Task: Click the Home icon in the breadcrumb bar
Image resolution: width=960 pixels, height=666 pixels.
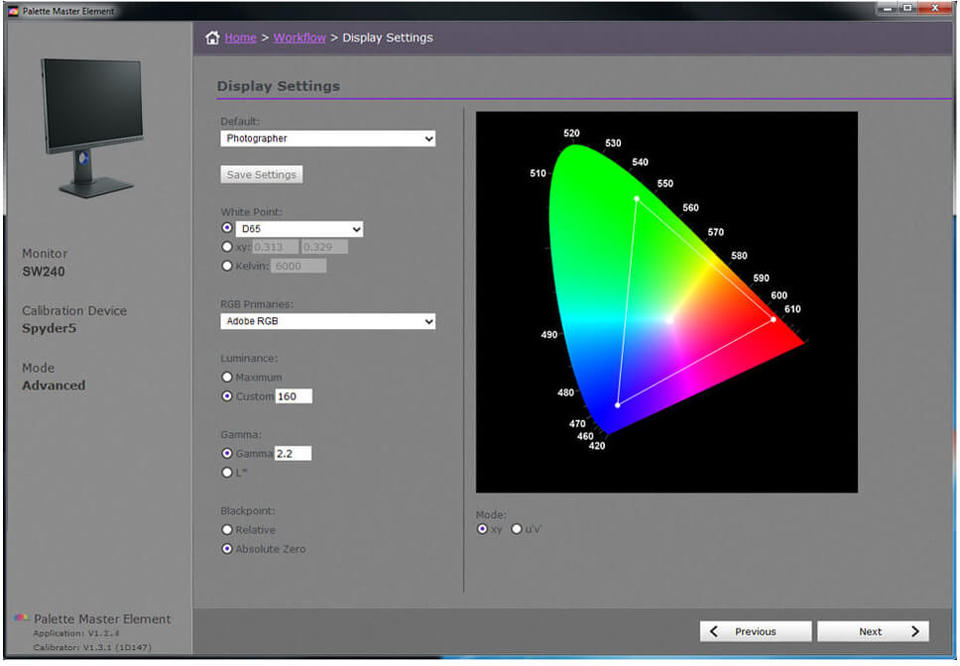Action: point(211,37)
